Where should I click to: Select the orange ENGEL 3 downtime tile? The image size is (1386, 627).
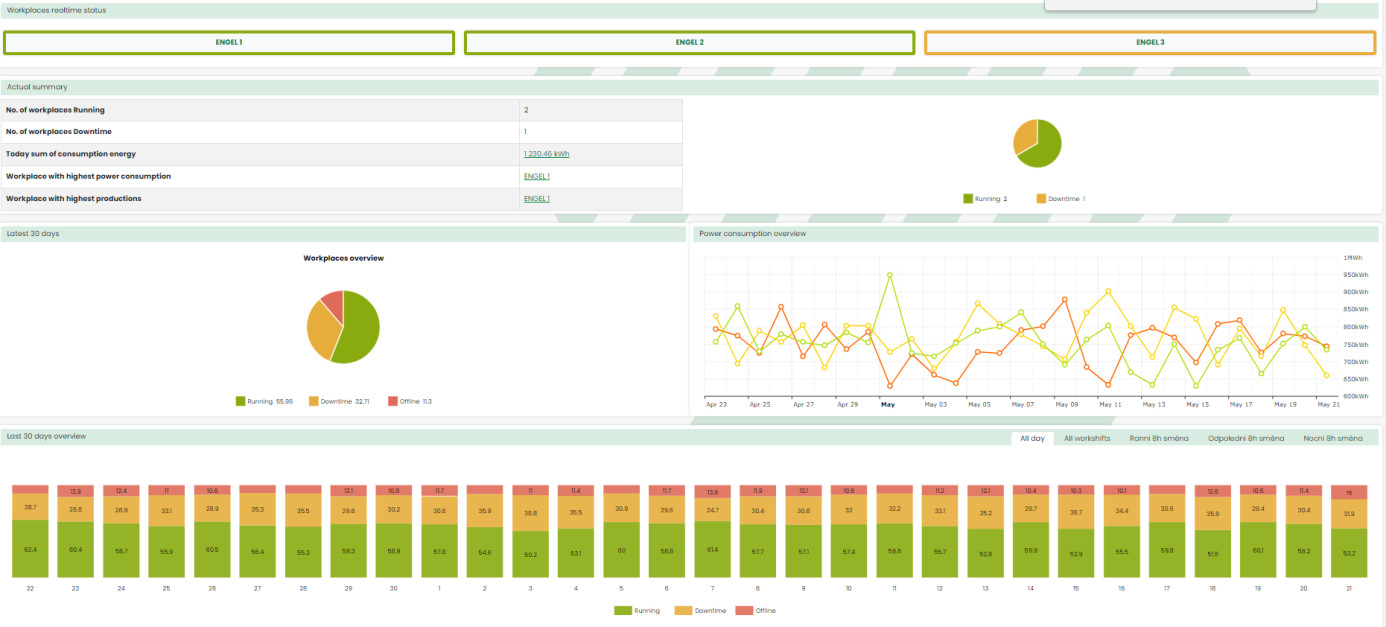click(1150, 43)
